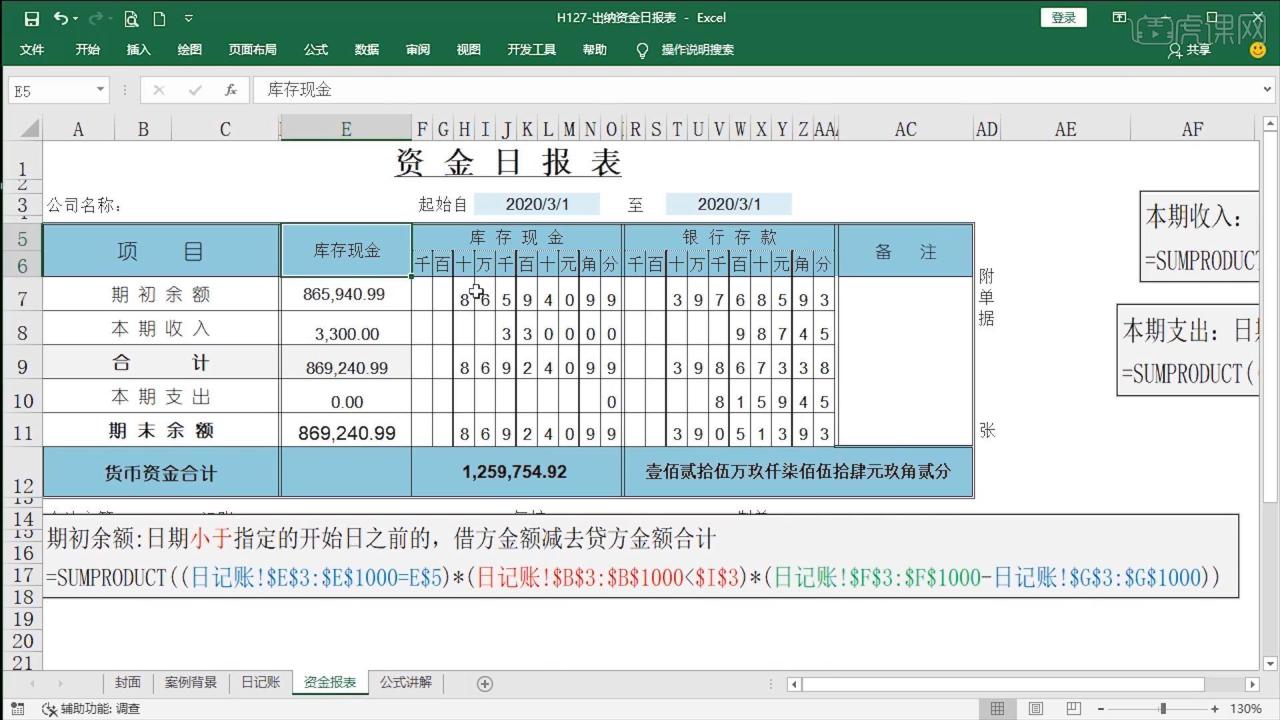Save the workbook using the floppy icon
Viewport: 1280px width, 720px height.
pos(31,18)
